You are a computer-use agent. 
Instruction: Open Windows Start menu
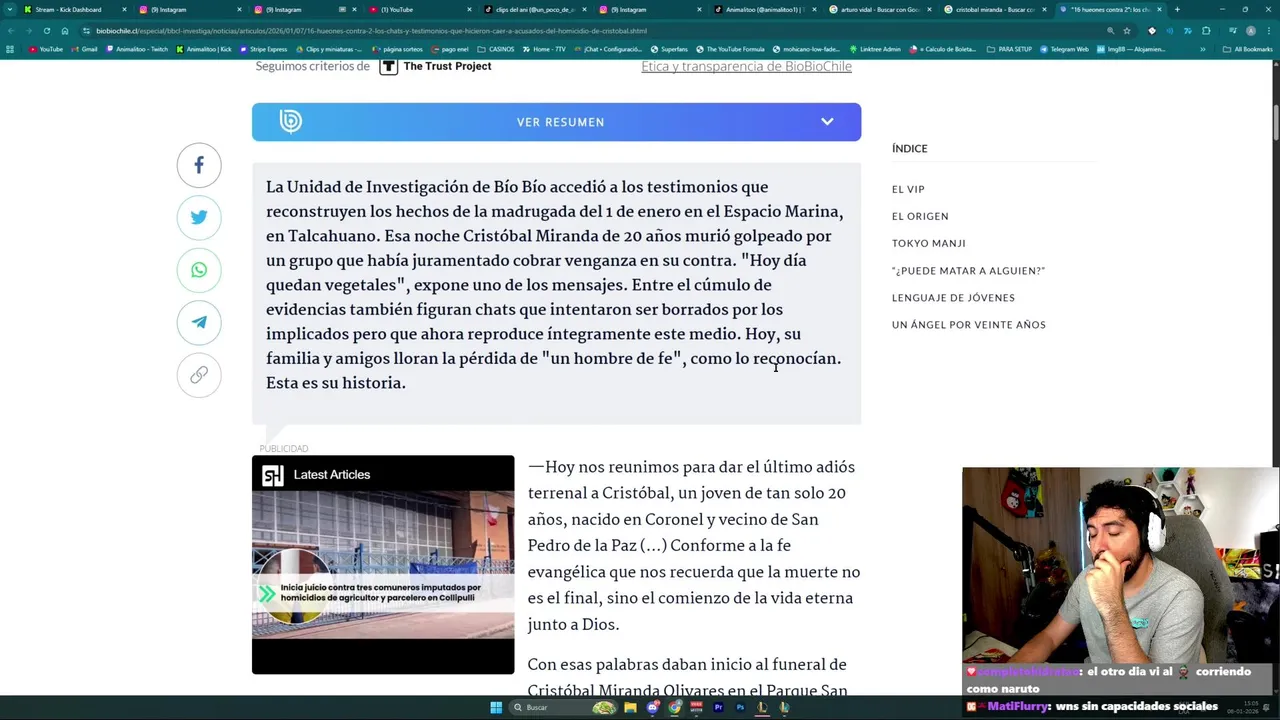click(x=496, y=707)
